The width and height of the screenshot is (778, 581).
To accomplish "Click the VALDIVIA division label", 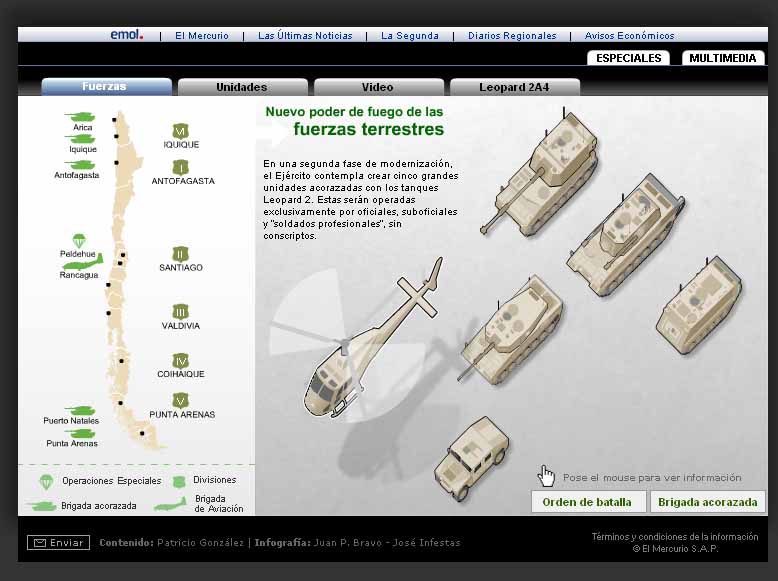I will coord(181,326).
